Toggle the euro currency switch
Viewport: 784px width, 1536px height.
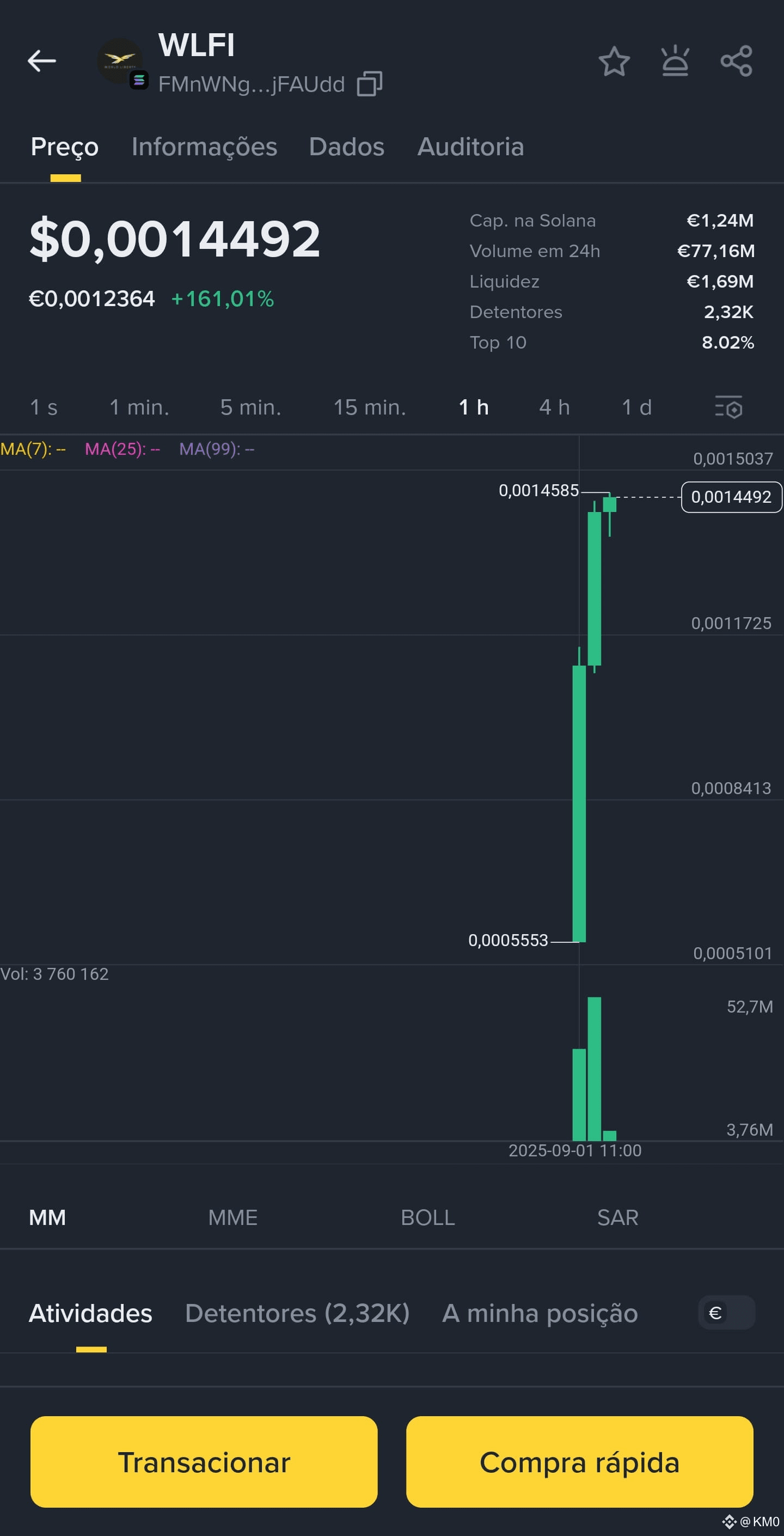pyautogui.click(x=727, y=1312)
